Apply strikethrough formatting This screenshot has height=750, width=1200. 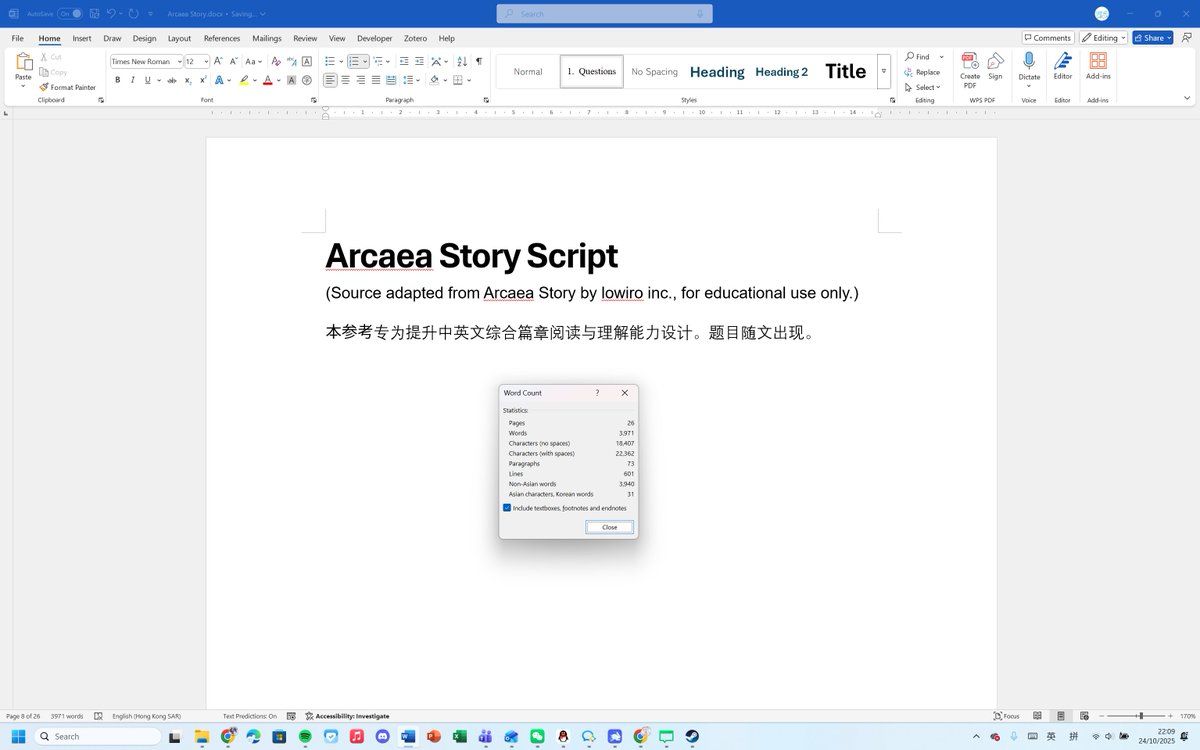coord(172,80)
